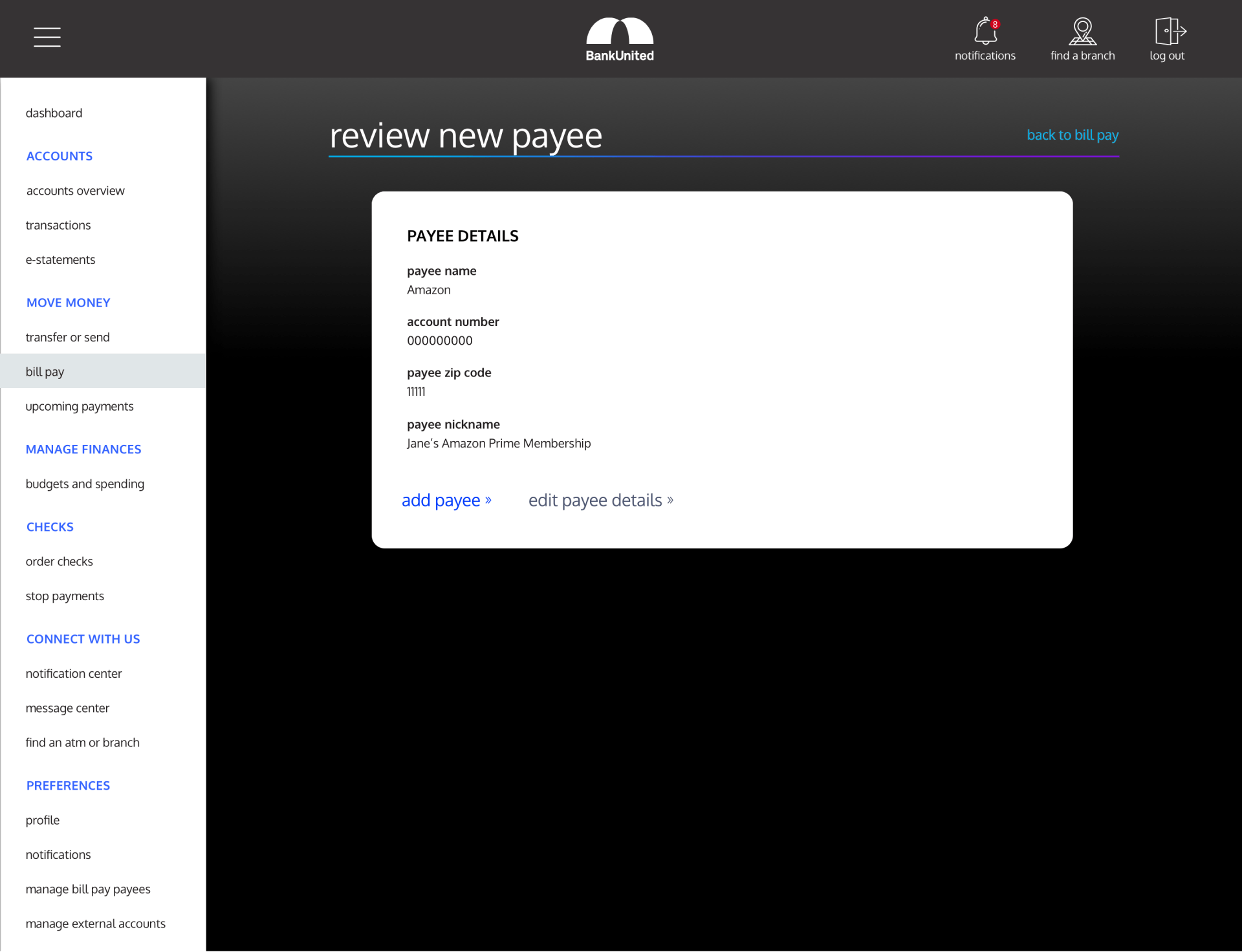This screenshot has height=952, width=1242.
Task: Open budgets and spending
Action: click(85, 484)
